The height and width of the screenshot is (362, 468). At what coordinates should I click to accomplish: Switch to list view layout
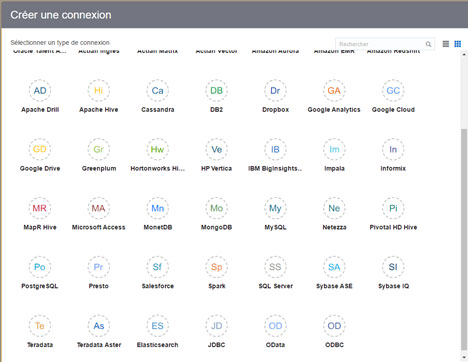coord(446,44)
